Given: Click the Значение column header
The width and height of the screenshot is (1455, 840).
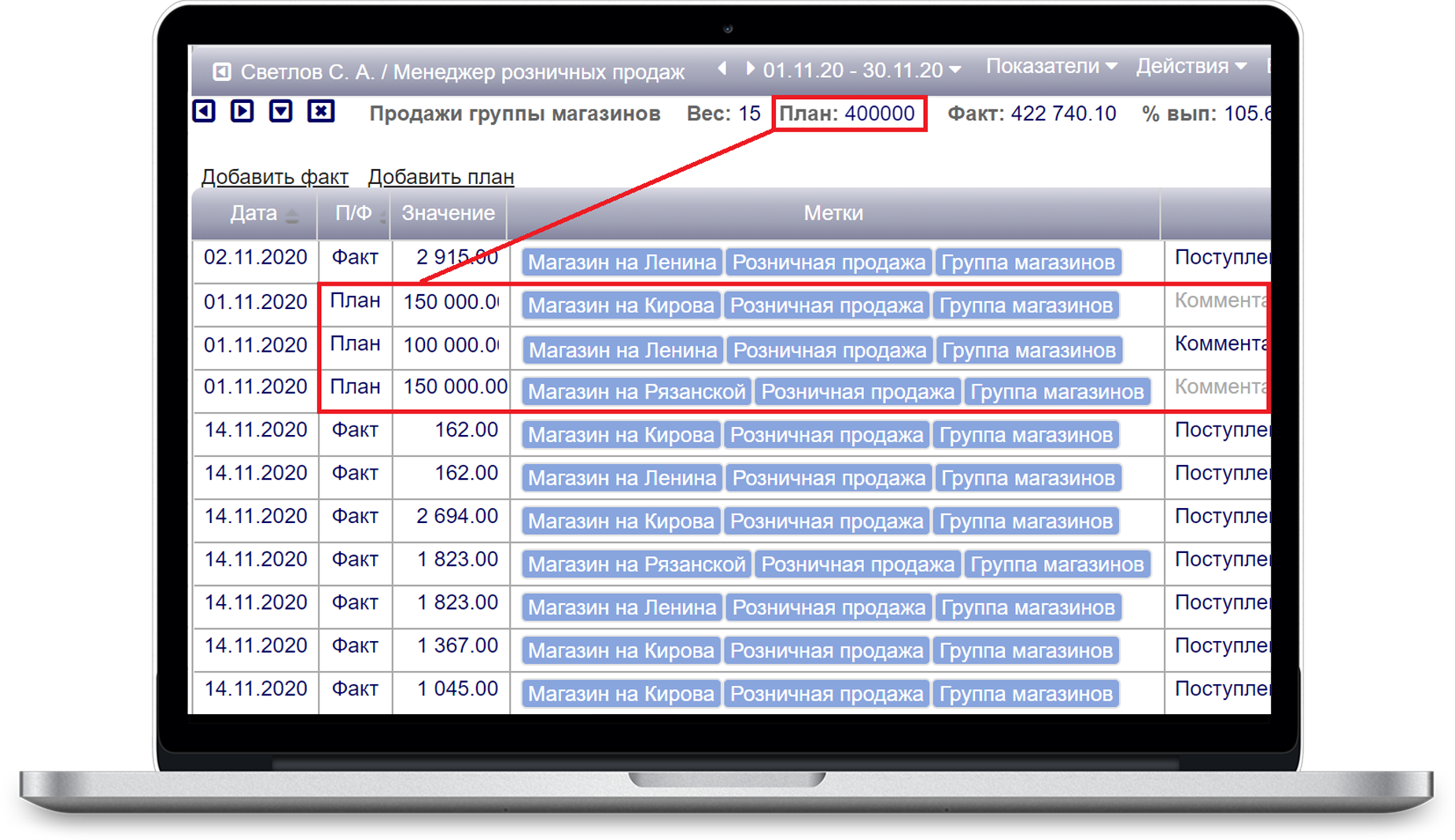Looking at the screenshot, I should pyautogui.click(x=448, y=213).
